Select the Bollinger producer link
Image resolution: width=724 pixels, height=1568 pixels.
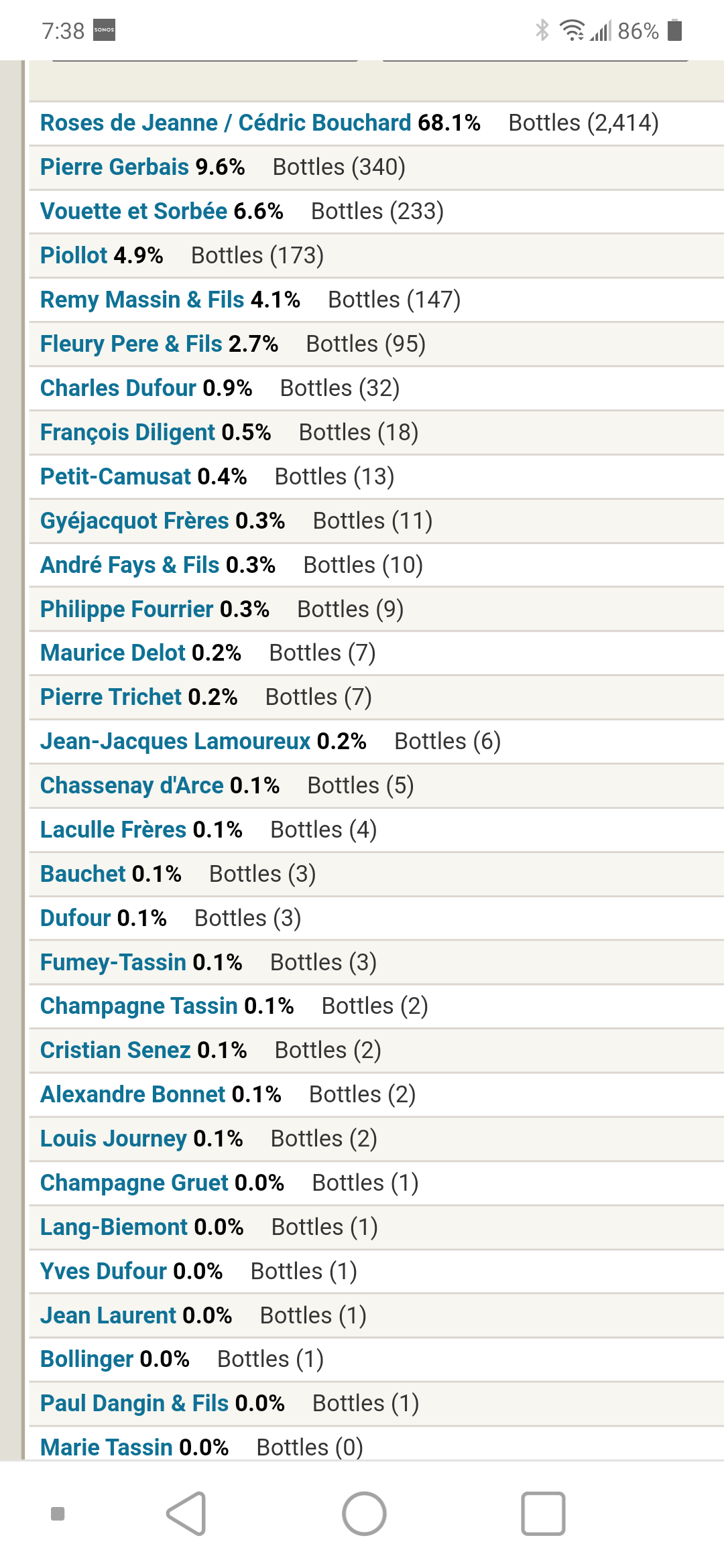87,1359
